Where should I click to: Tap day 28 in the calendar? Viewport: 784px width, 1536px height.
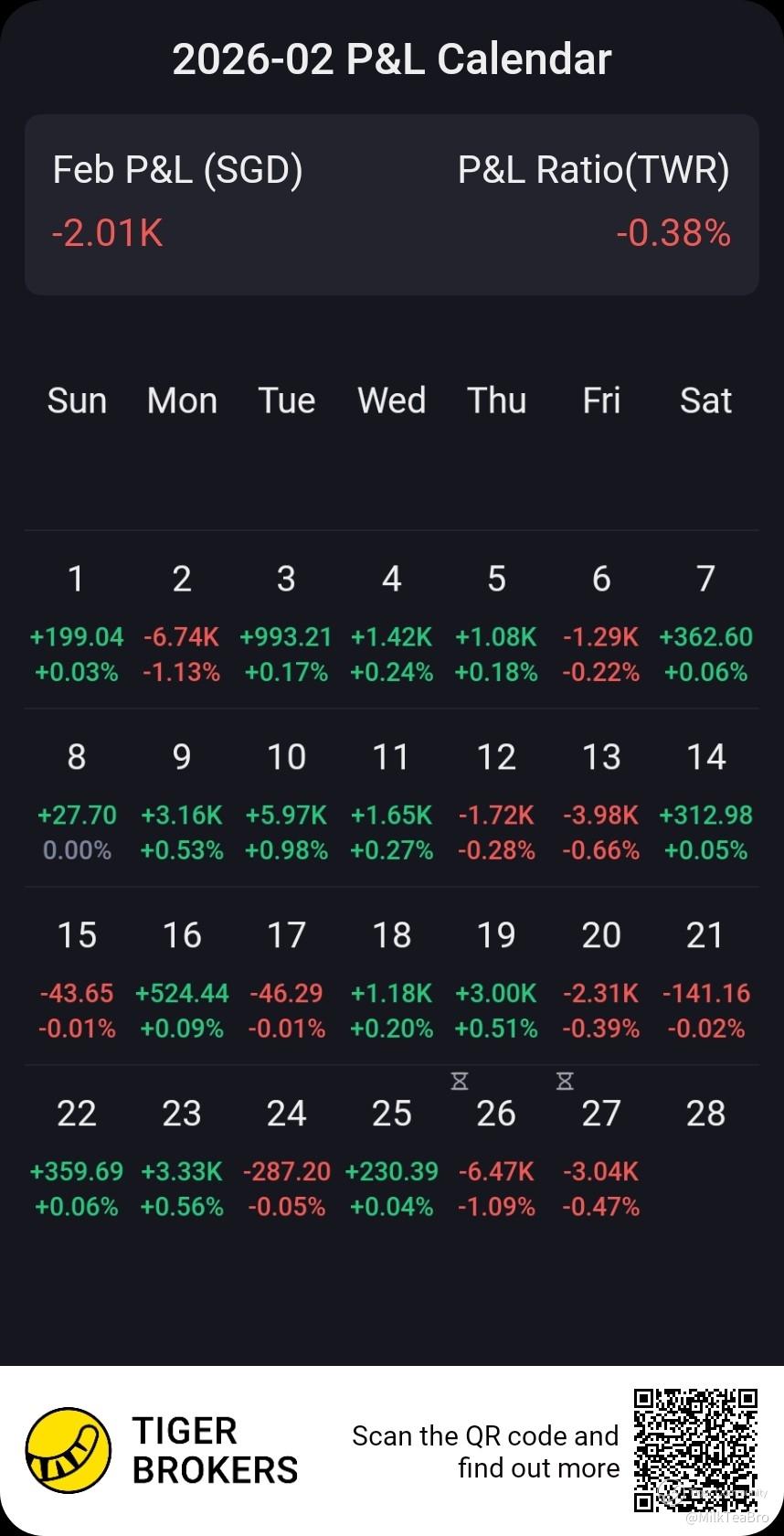pyautogui.click(x=705, y=1114)
